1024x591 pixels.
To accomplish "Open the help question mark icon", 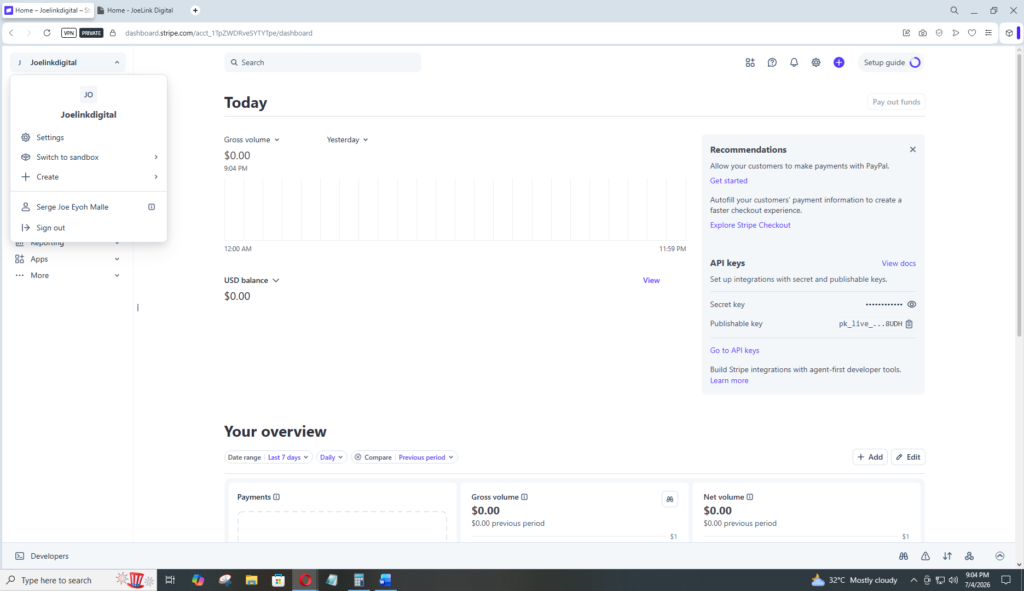I will [772, 63].
